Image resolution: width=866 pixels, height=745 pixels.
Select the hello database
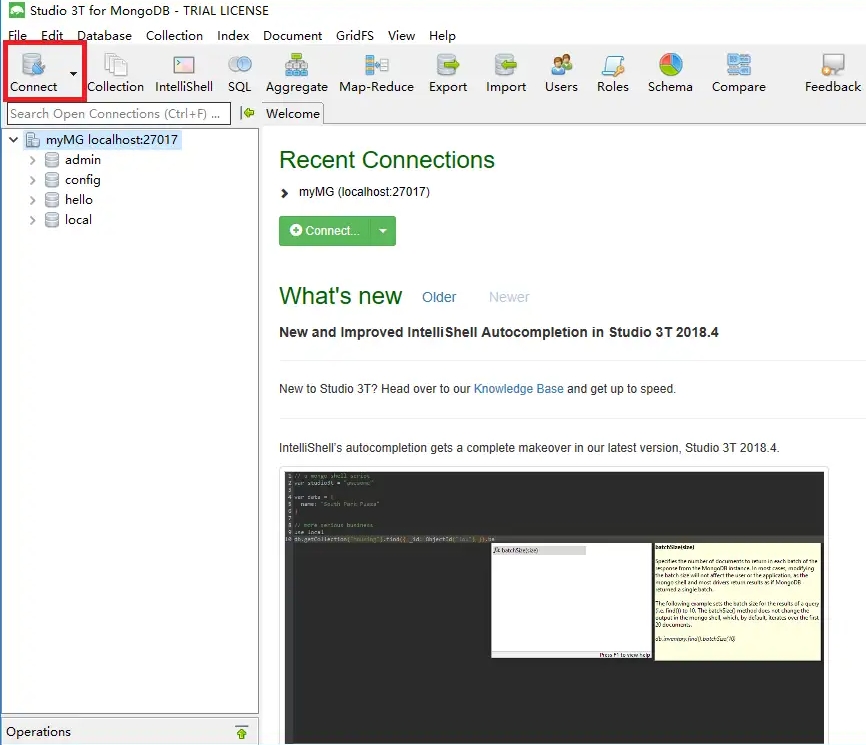pos(79,199)
